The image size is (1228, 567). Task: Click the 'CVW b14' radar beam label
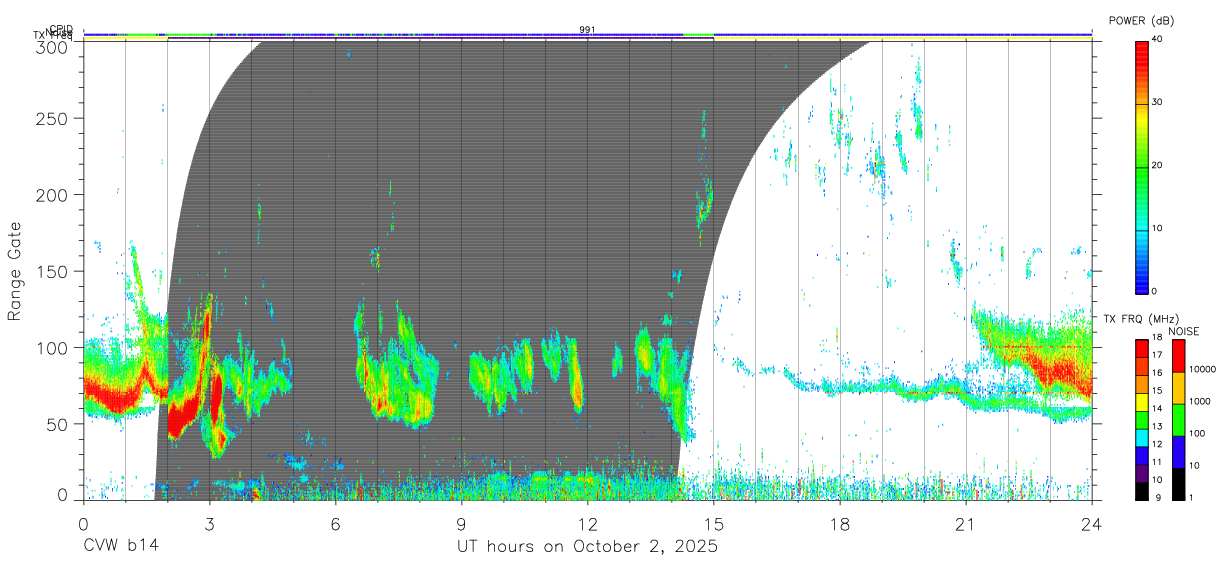(x=121, y=547)
